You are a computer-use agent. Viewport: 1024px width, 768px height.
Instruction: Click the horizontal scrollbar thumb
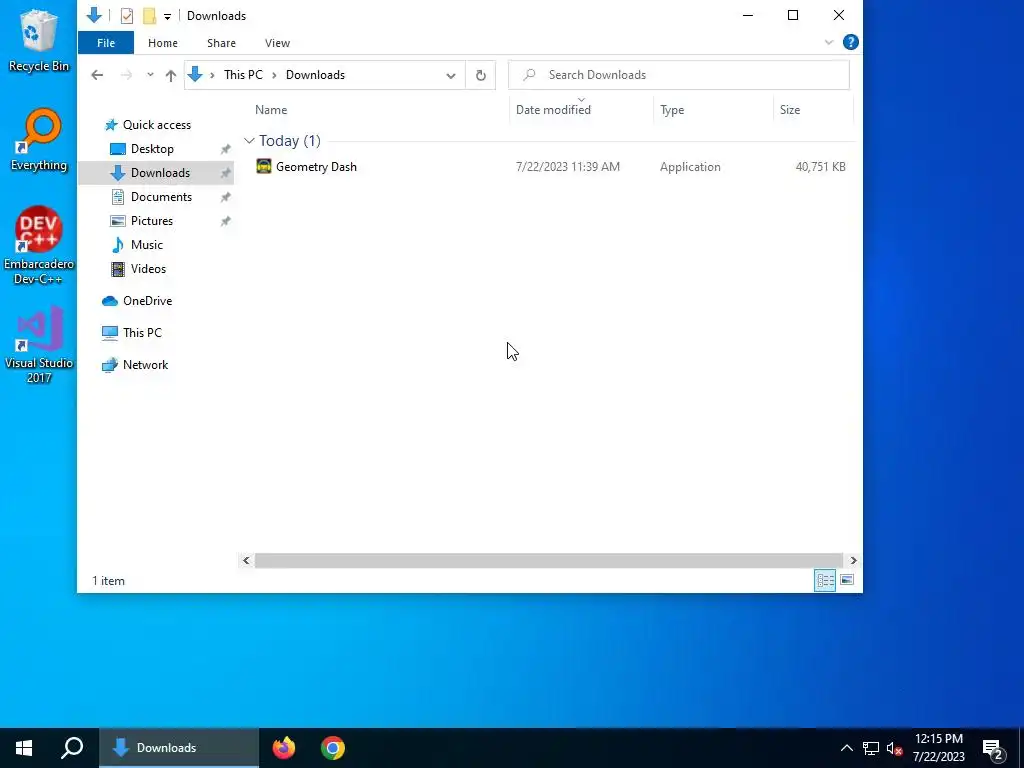click(x=549, y=560)
